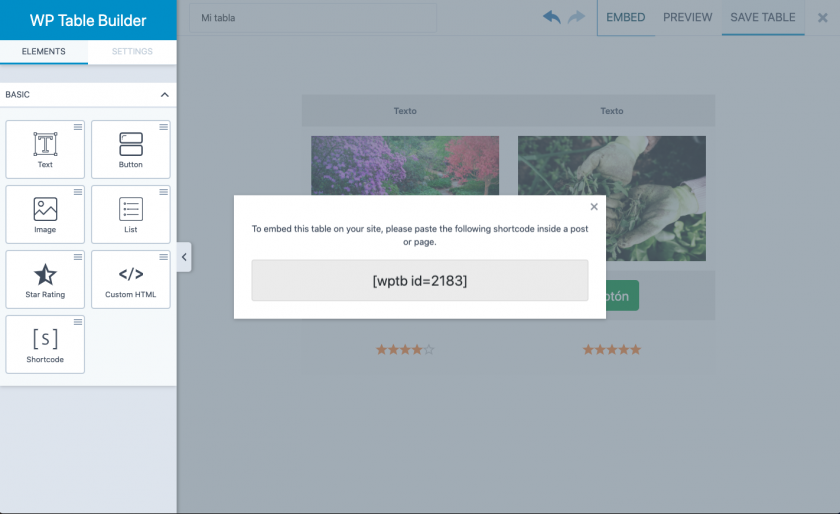Choose the Image element icon

click(x=45, y=209)
